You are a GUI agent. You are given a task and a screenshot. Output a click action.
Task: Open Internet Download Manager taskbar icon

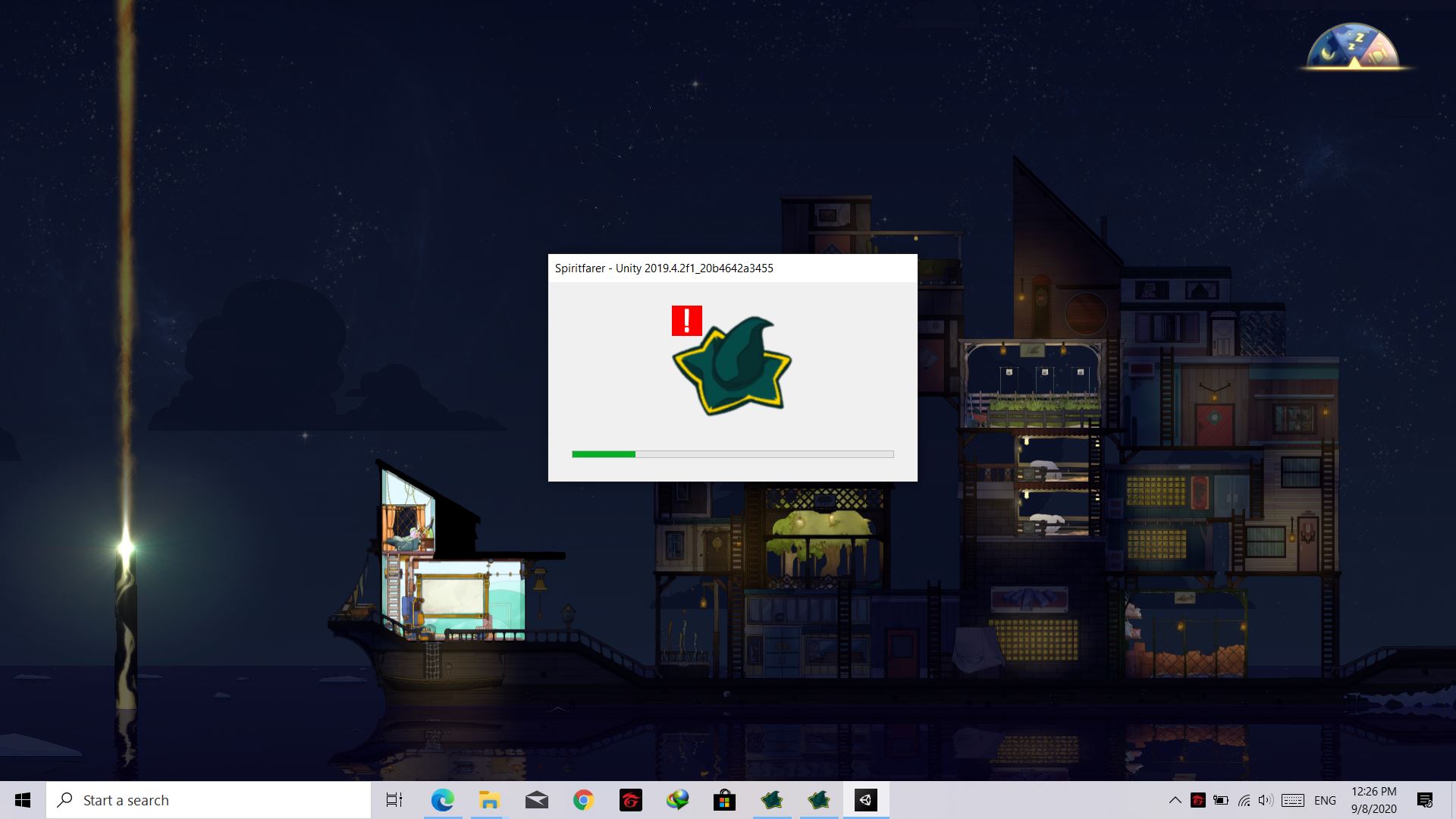(x=677, y=800)
